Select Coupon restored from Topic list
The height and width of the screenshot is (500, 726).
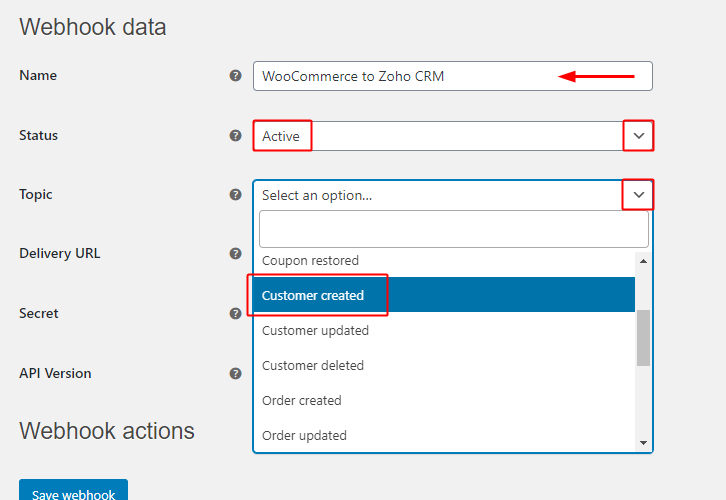[444, 261]
